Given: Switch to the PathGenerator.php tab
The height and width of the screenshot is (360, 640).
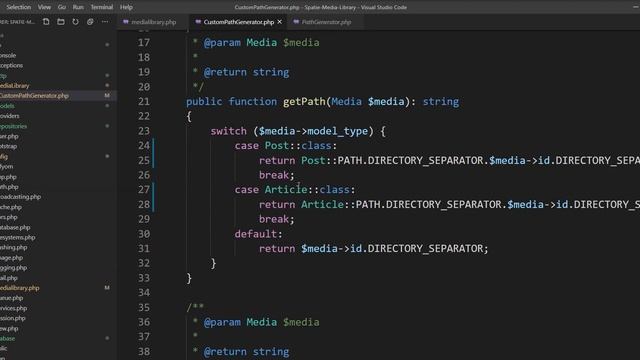Looking at the screenshot, I should pos(326,22).
